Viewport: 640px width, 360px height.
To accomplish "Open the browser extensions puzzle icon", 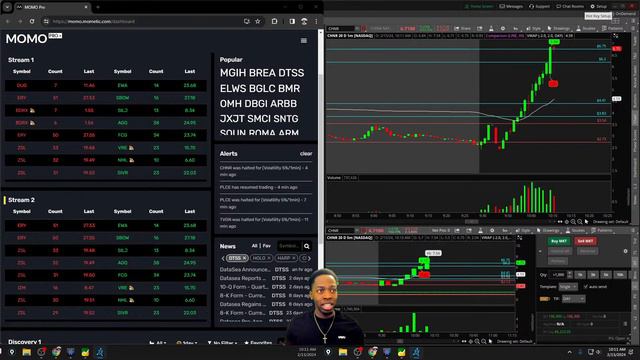I will pos(274,21).
